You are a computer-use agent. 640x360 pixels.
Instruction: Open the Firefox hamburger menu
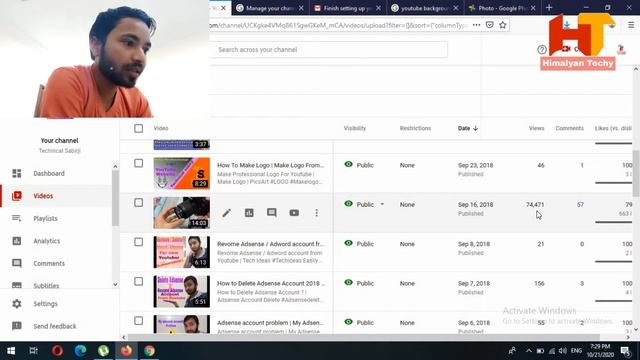click(x=631, y=25)
